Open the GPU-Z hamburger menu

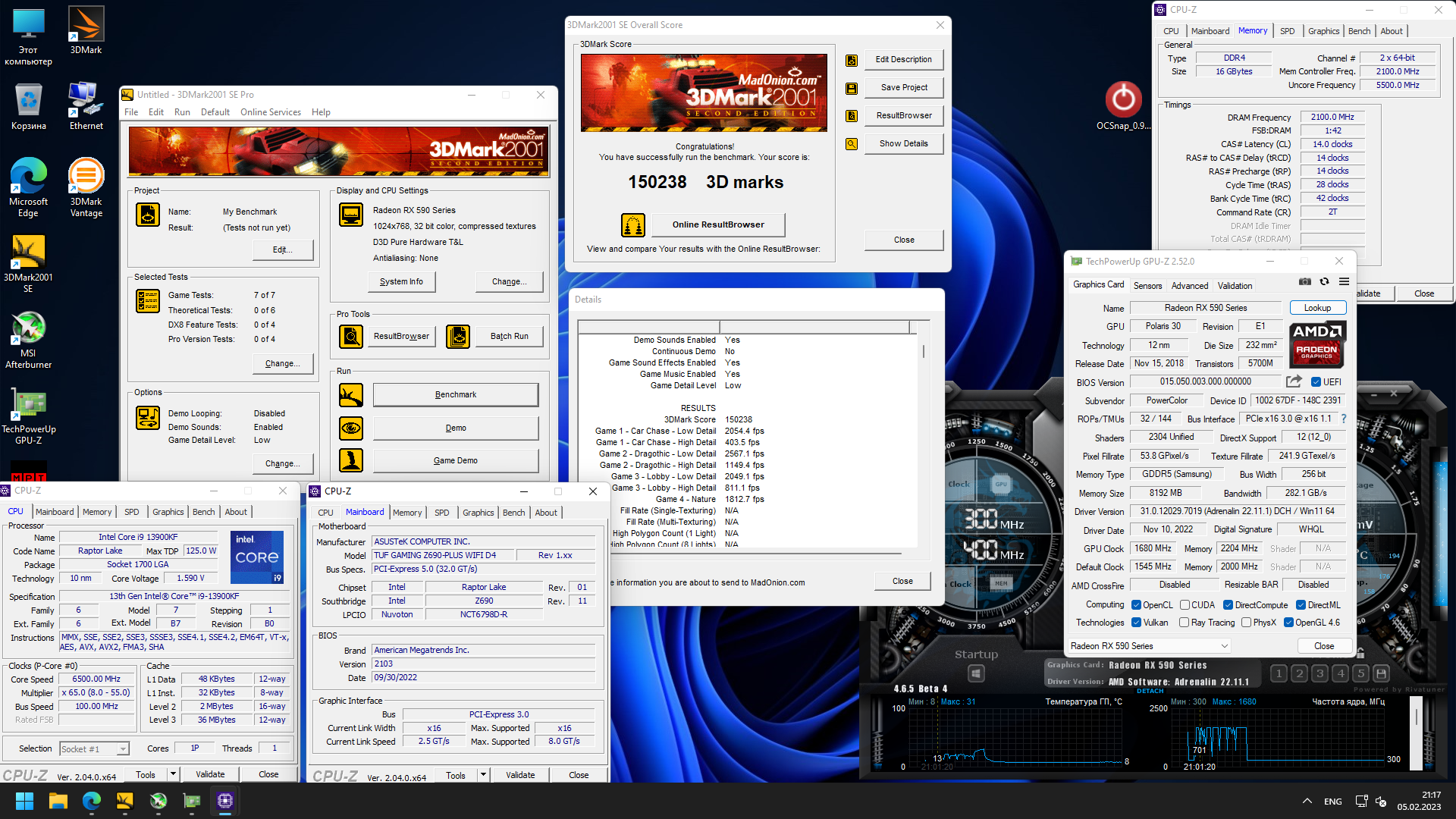pyautogui.click(x=1344, y=281)
